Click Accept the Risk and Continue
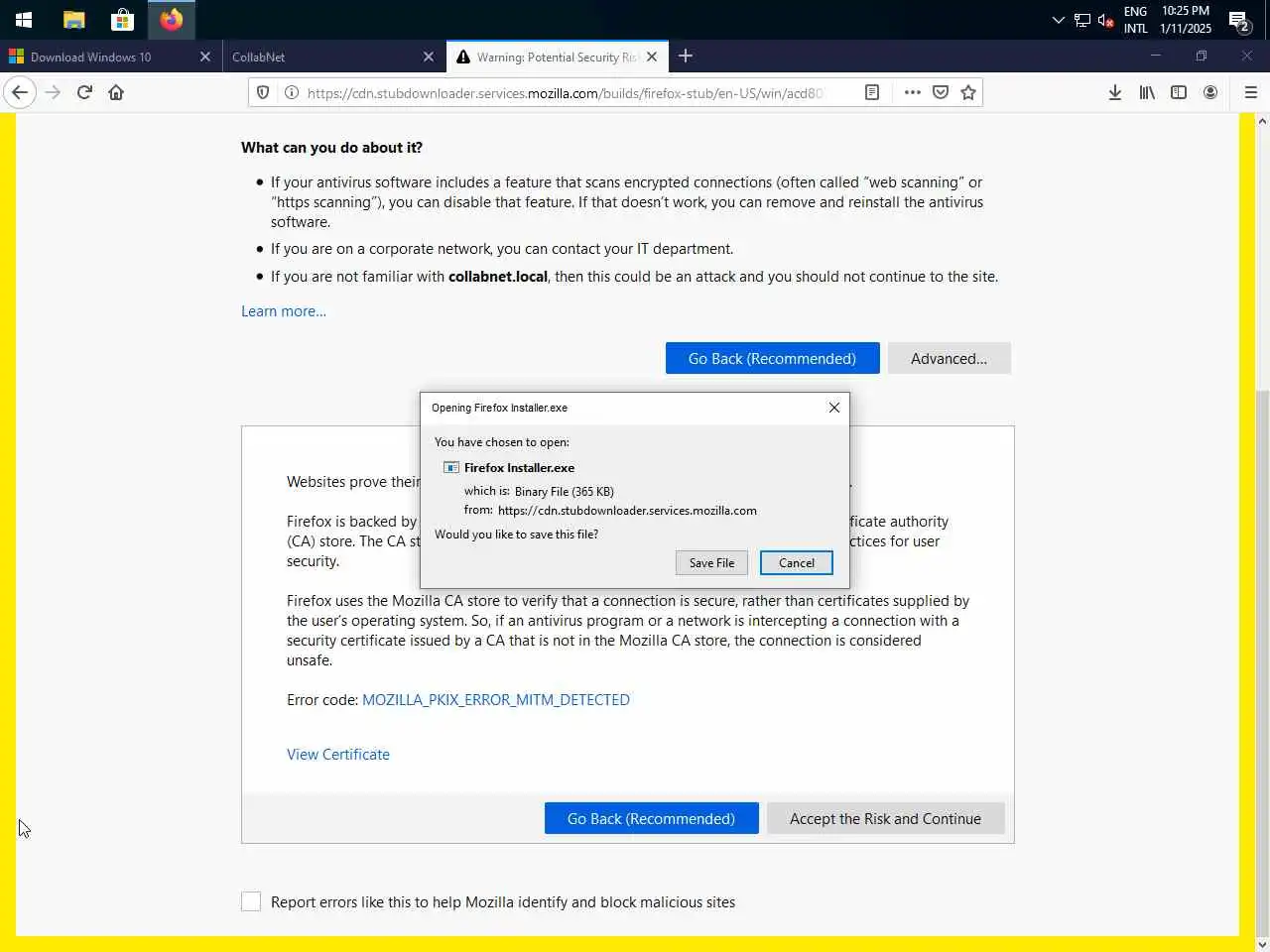1270x952 pixels. pos(885,819)
